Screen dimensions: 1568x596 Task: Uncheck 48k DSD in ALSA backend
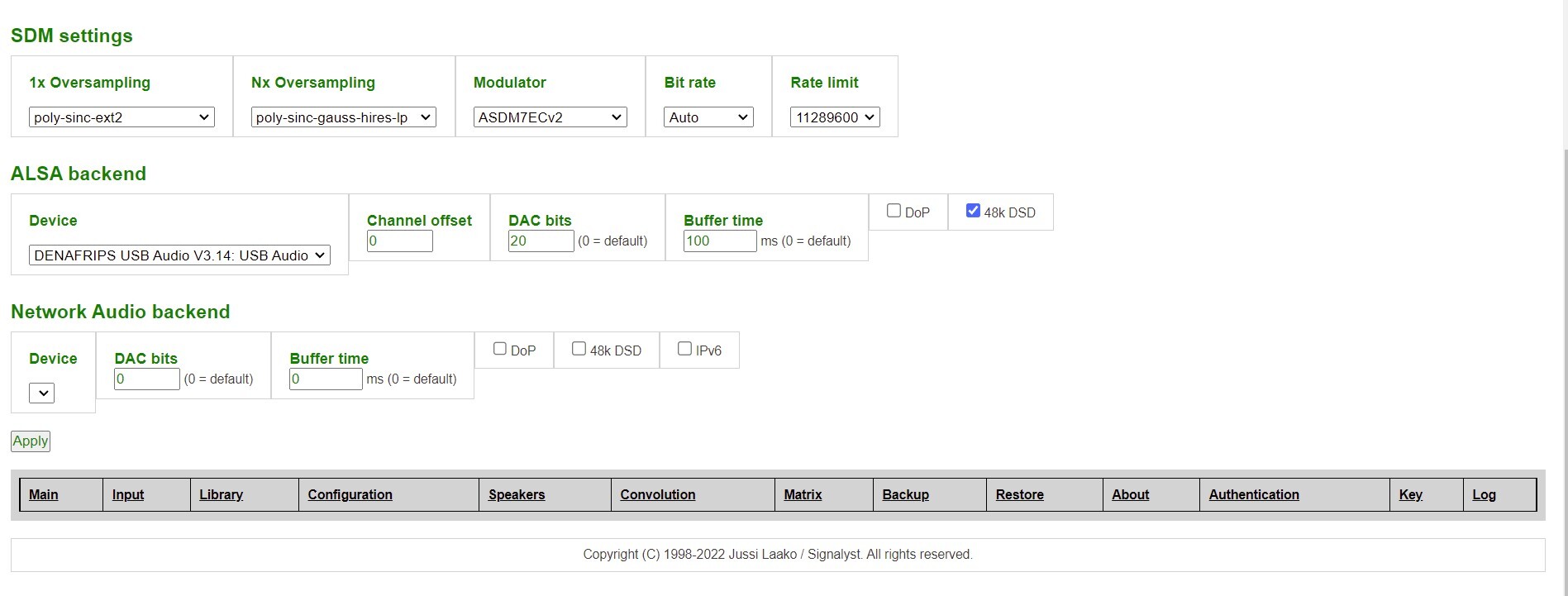(x=973, y=211)
